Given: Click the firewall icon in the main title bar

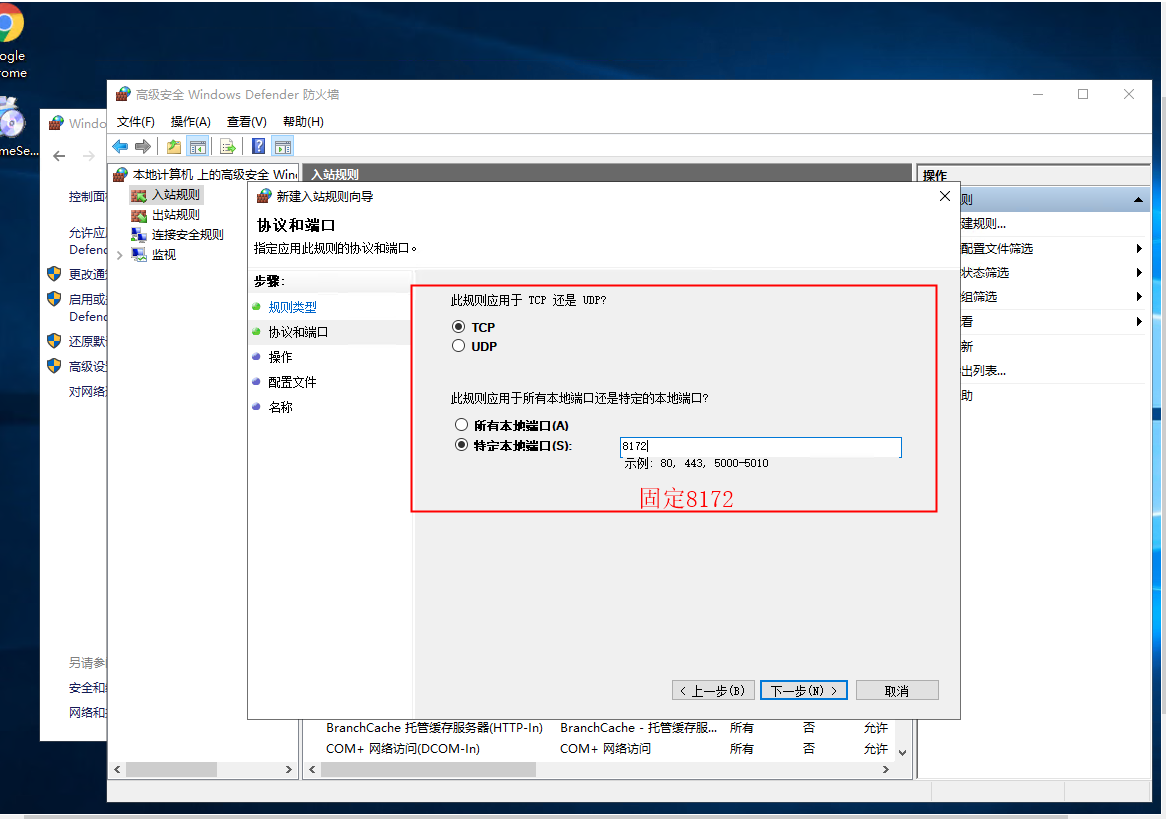Looking at the screenshot, I should (x=123, y=94).
